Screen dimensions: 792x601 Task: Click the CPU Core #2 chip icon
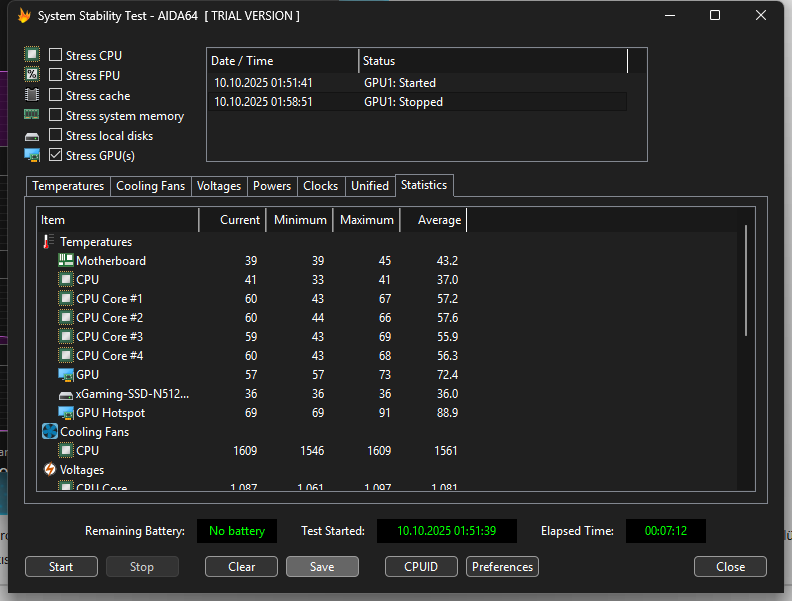[66, 318]
